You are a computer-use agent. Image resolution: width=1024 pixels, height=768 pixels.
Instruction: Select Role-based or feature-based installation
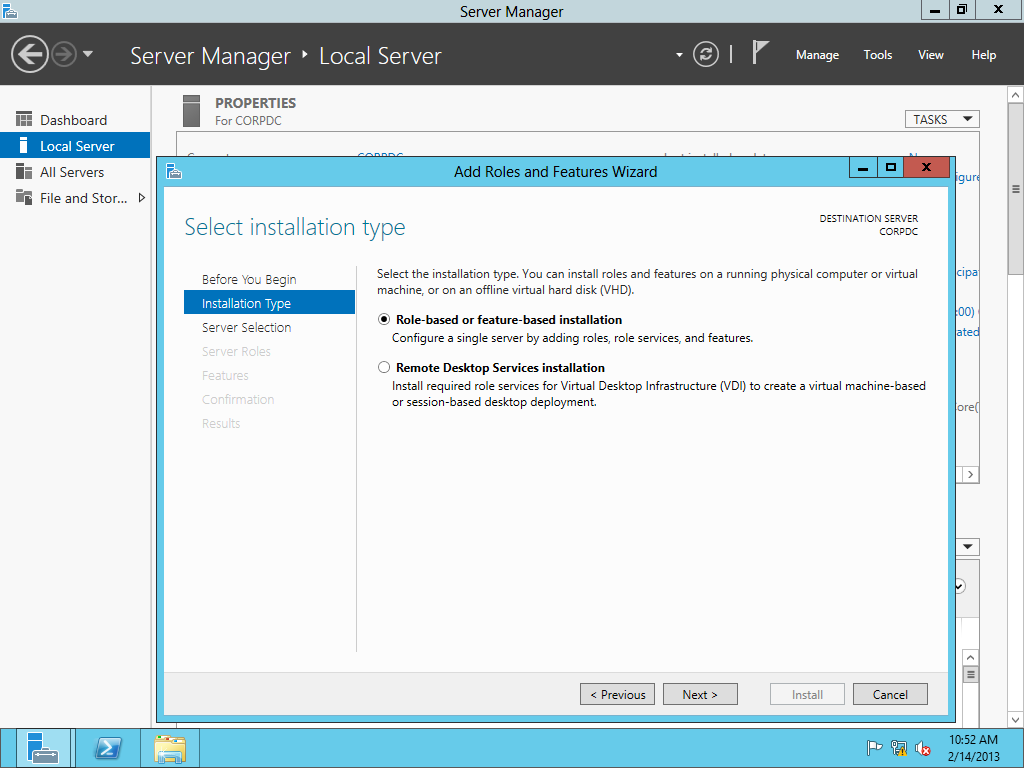(384, 320)
